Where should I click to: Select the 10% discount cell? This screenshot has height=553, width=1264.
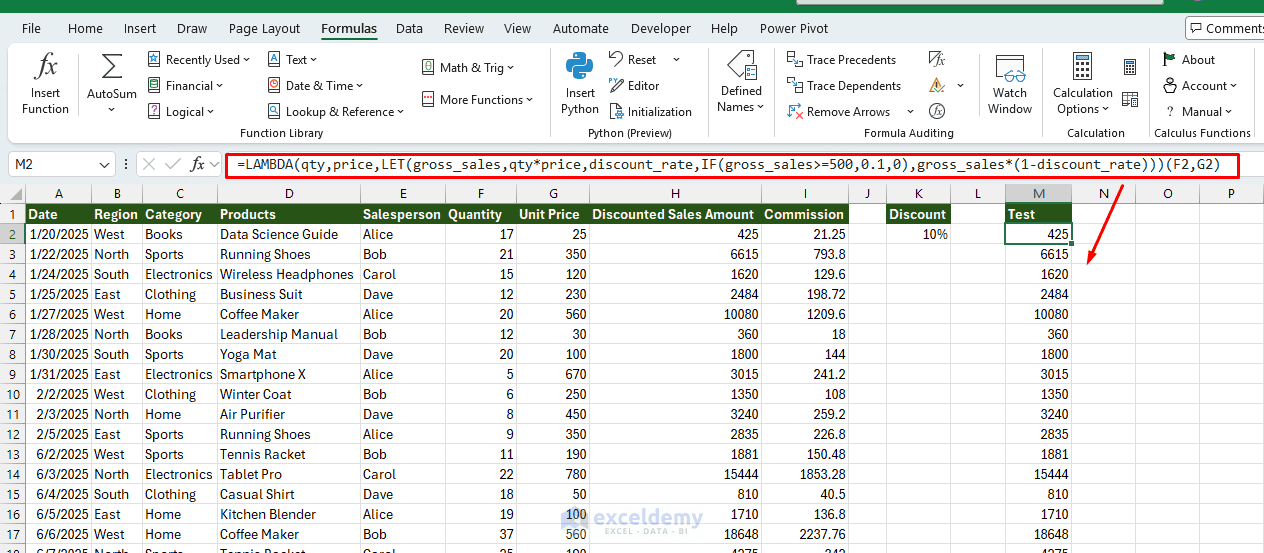[917, 234]
